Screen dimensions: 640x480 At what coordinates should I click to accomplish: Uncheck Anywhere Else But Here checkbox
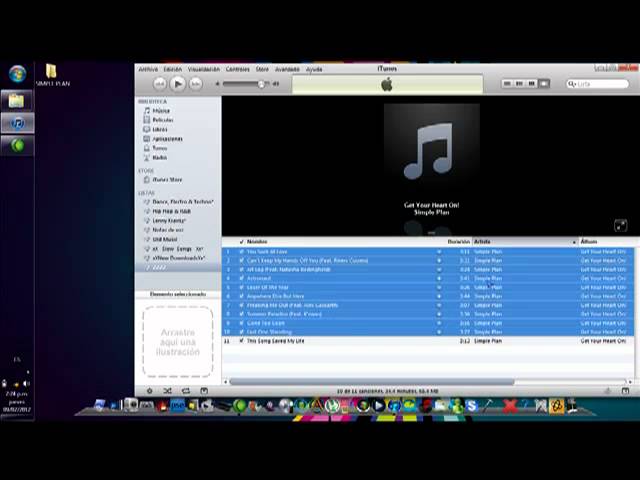coord(242,296)
